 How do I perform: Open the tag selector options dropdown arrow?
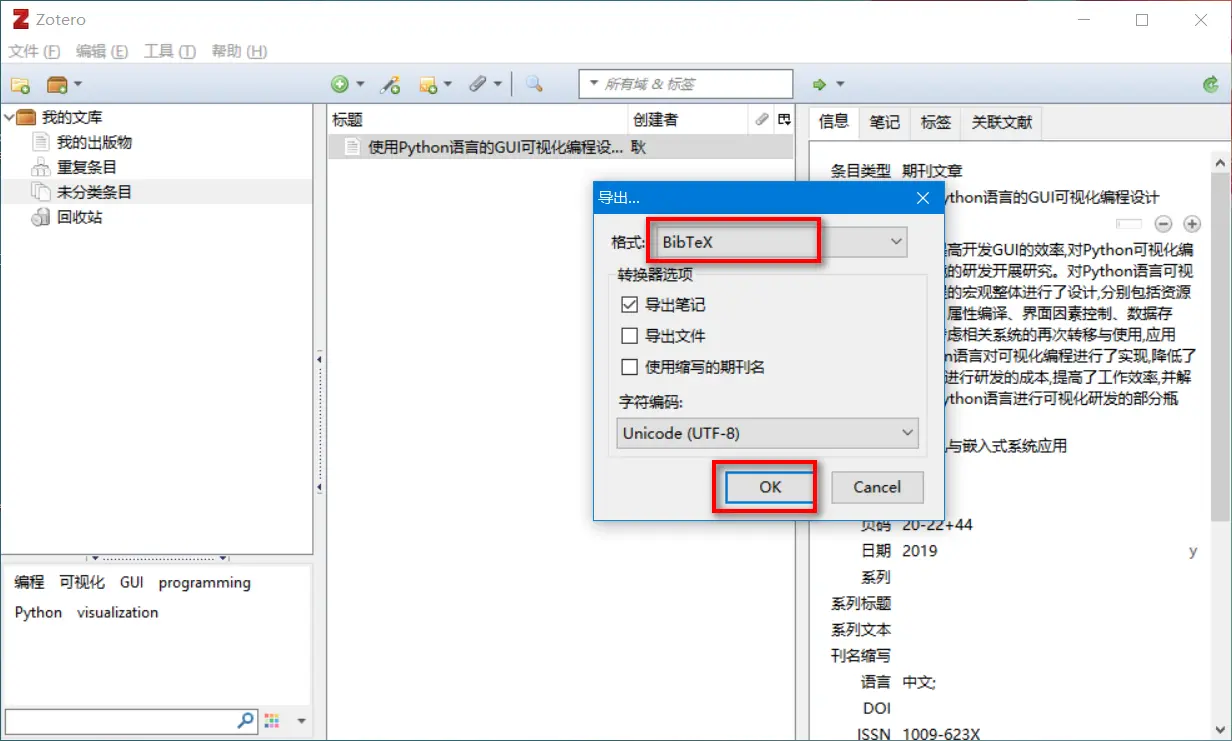click(301, 720)
